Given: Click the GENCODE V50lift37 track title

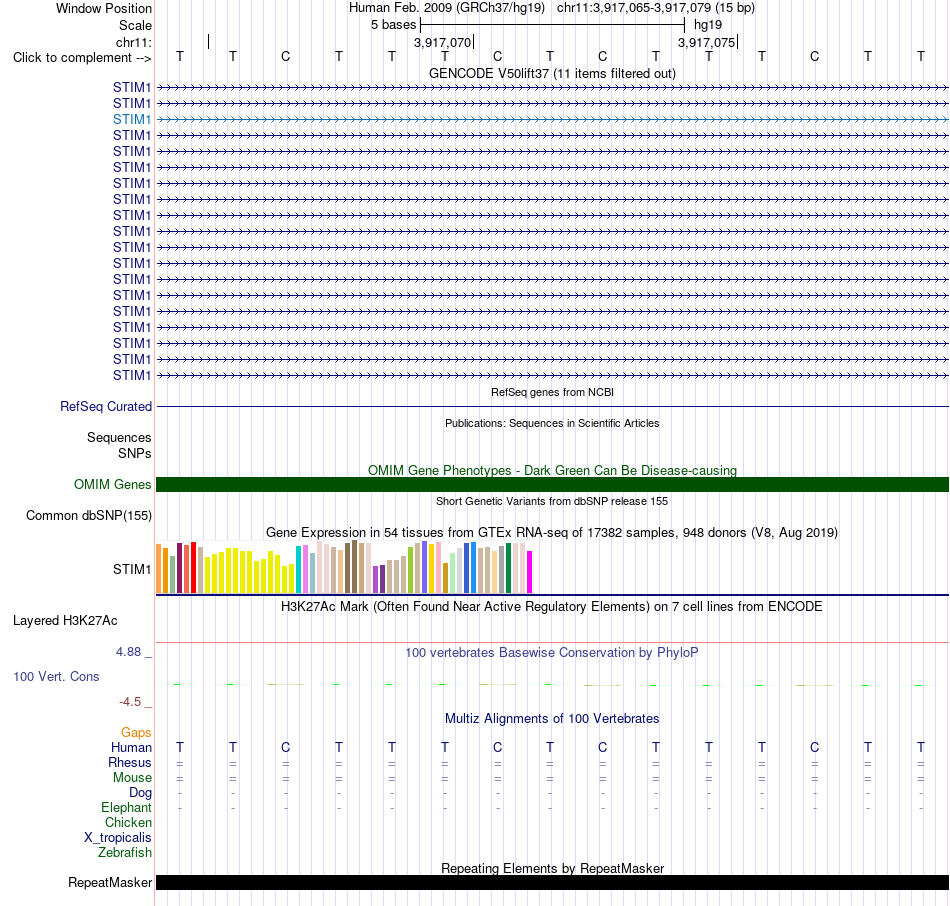Looking at the screenshot, I should pos(552,73).
